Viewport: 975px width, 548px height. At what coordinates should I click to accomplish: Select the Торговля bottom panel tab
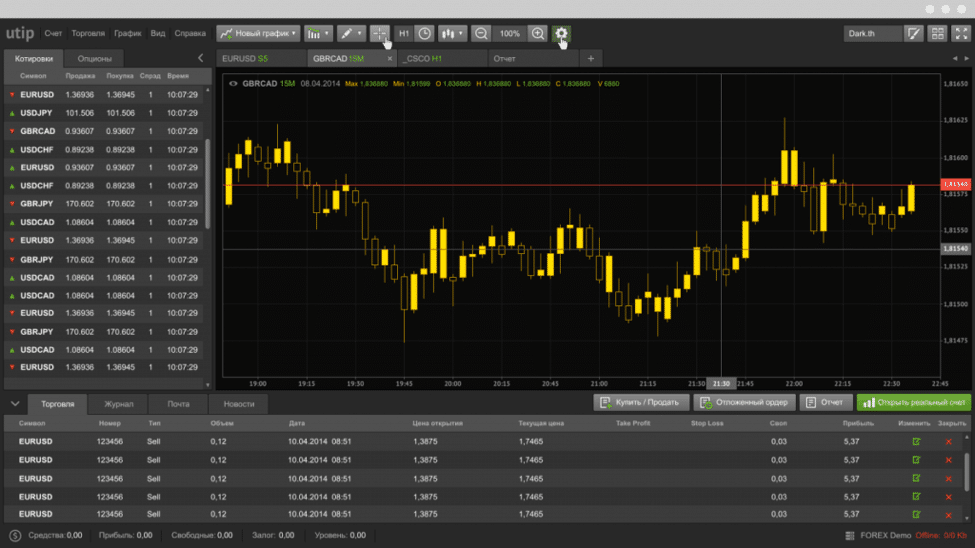click(x=57, y=404)
